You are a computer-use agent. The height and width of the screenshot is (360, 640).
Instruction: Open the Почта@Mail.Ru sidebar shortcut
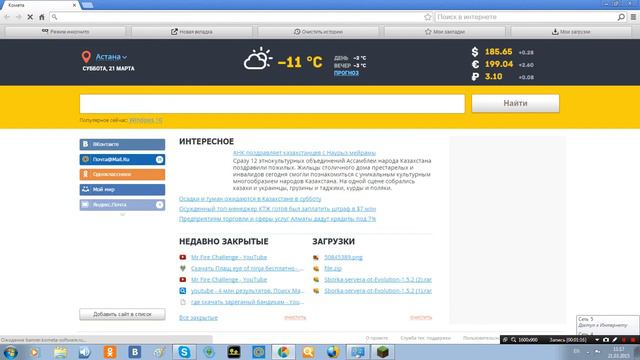122,159
